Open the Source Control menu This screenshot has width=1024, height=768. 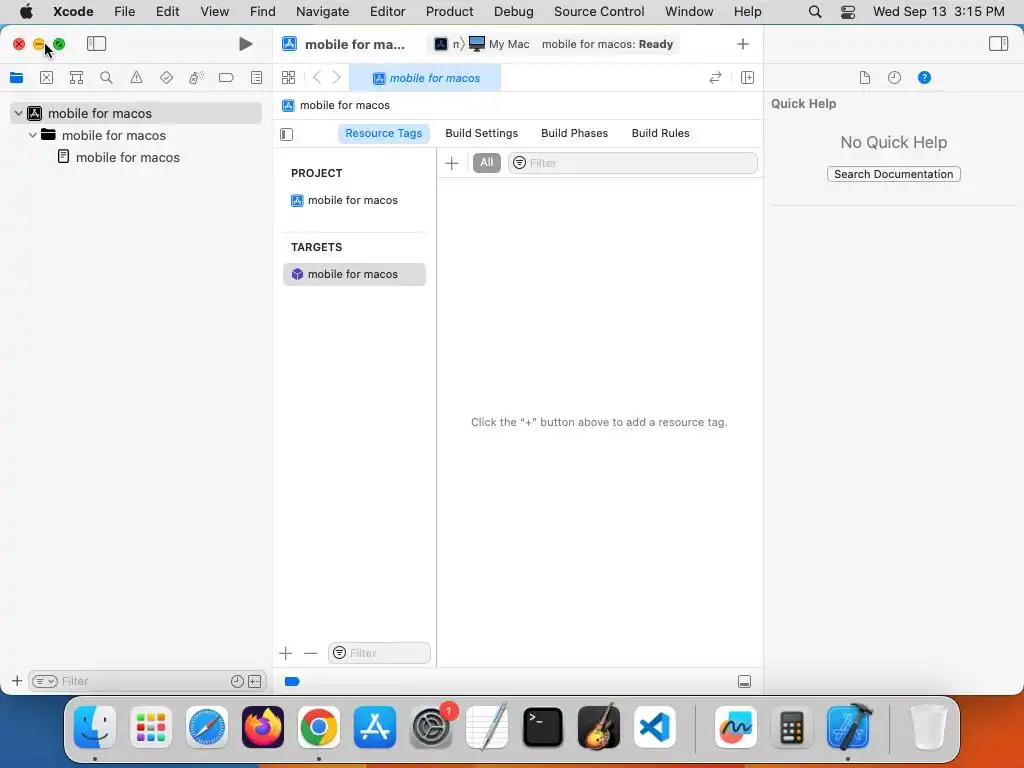(x=599, y=11)
